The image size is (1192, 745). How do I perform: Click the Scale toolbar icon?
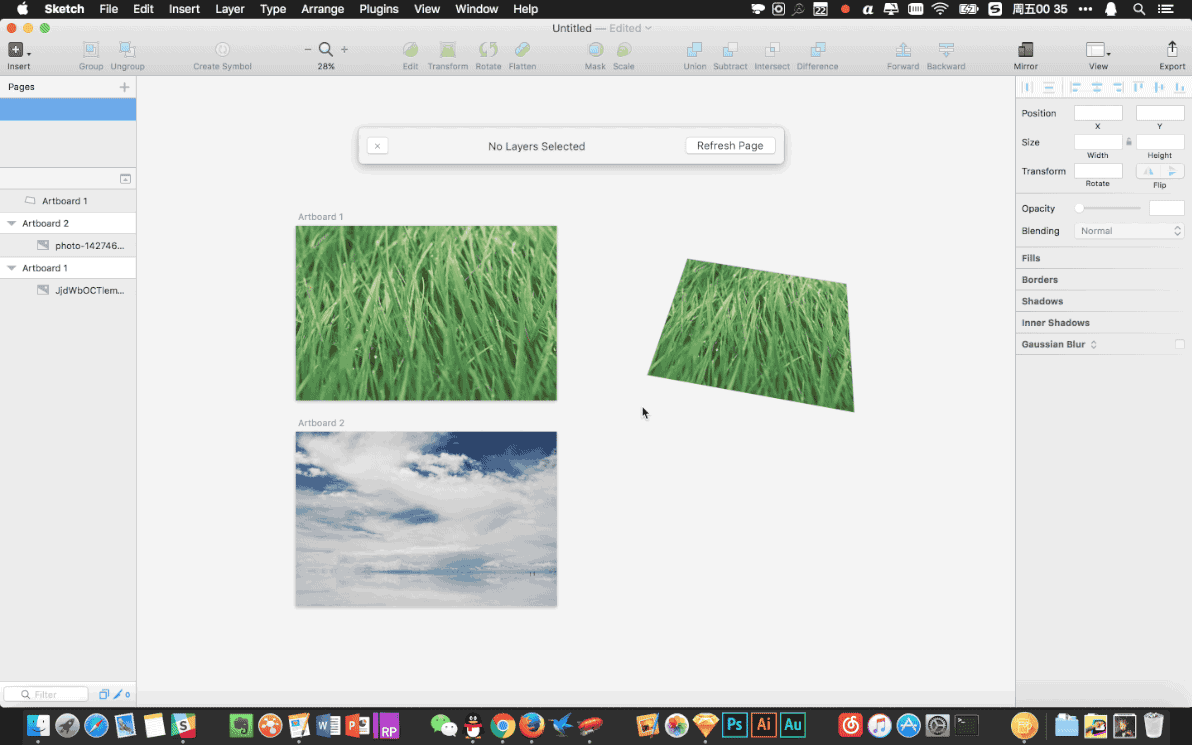pyautogui.click(x=623, y=50)
